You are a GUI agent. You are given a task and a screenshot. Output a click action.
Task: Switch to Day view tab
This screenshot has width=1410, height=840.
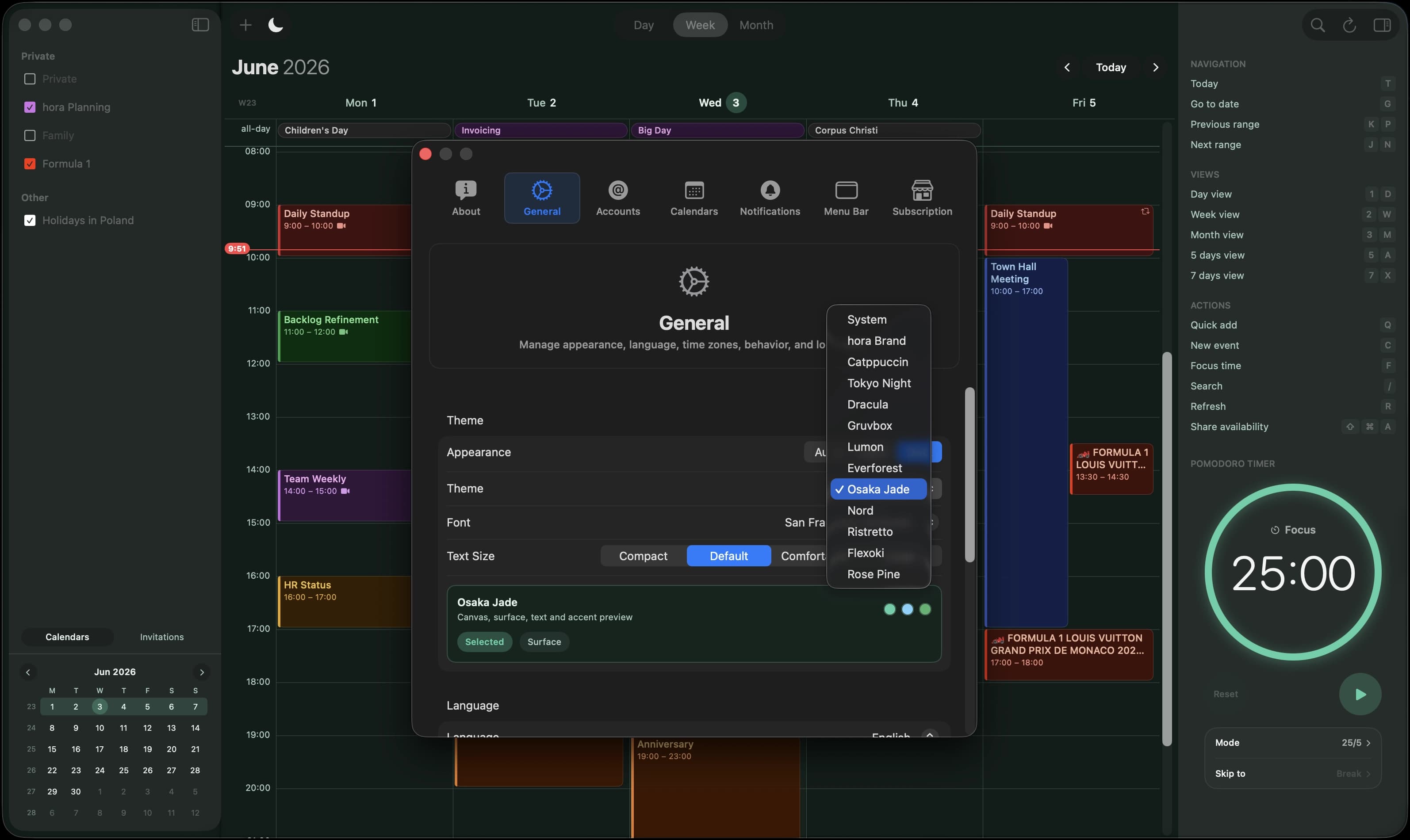(643, 25)
